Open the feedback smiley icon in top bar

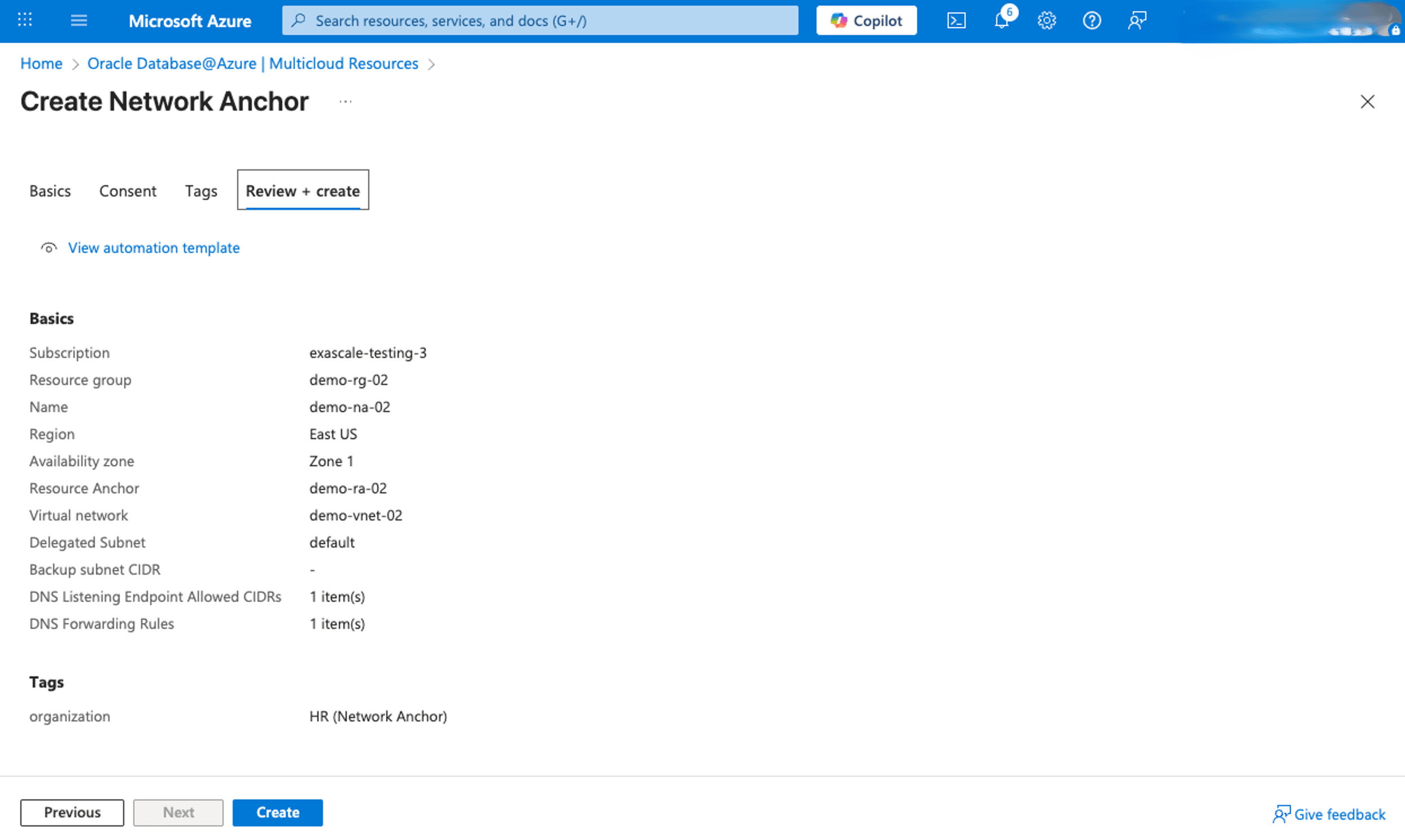(1137, 20)
